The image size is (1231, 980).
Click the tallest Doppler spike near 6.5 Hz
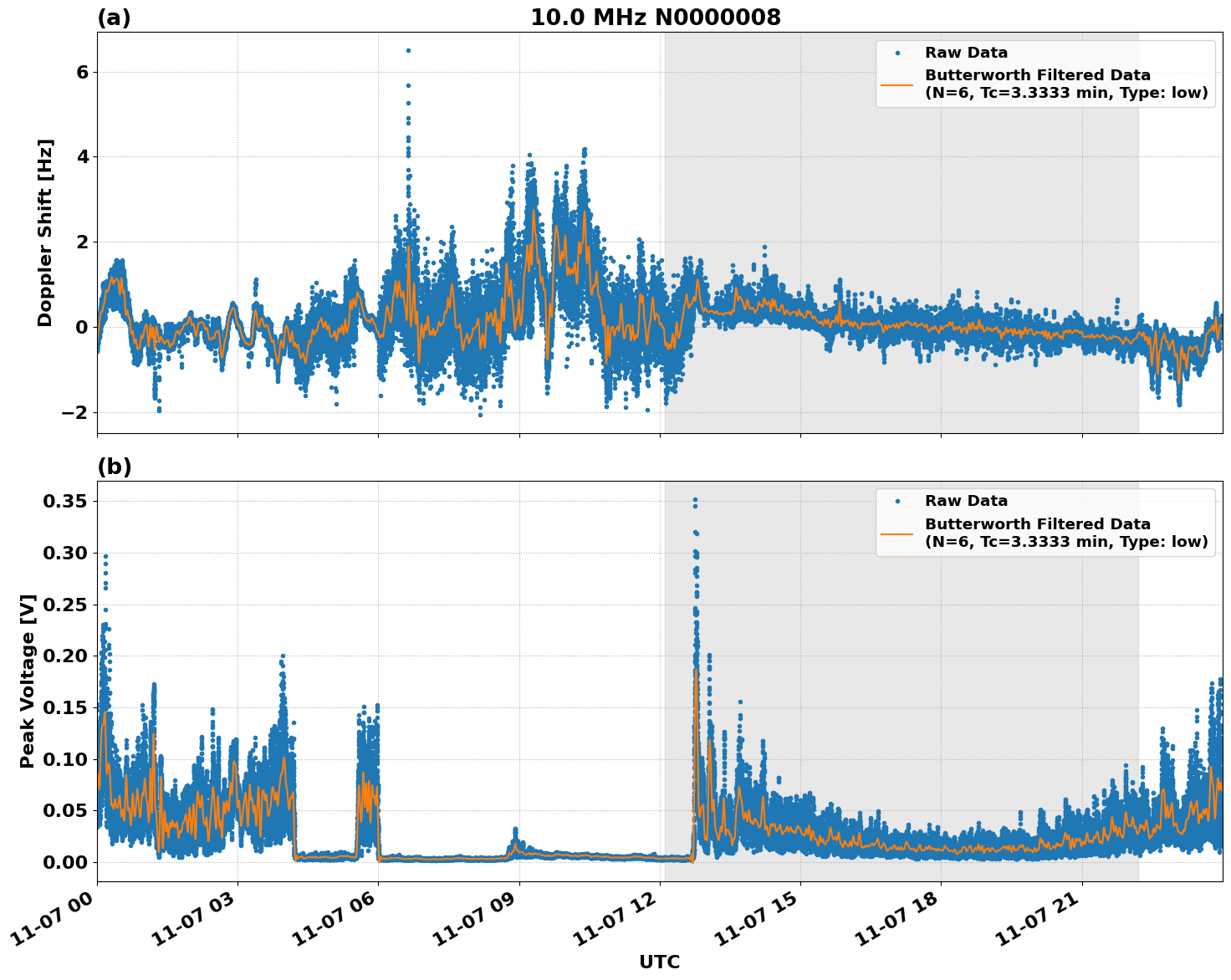pyautogui.click(x=409, y=49)
